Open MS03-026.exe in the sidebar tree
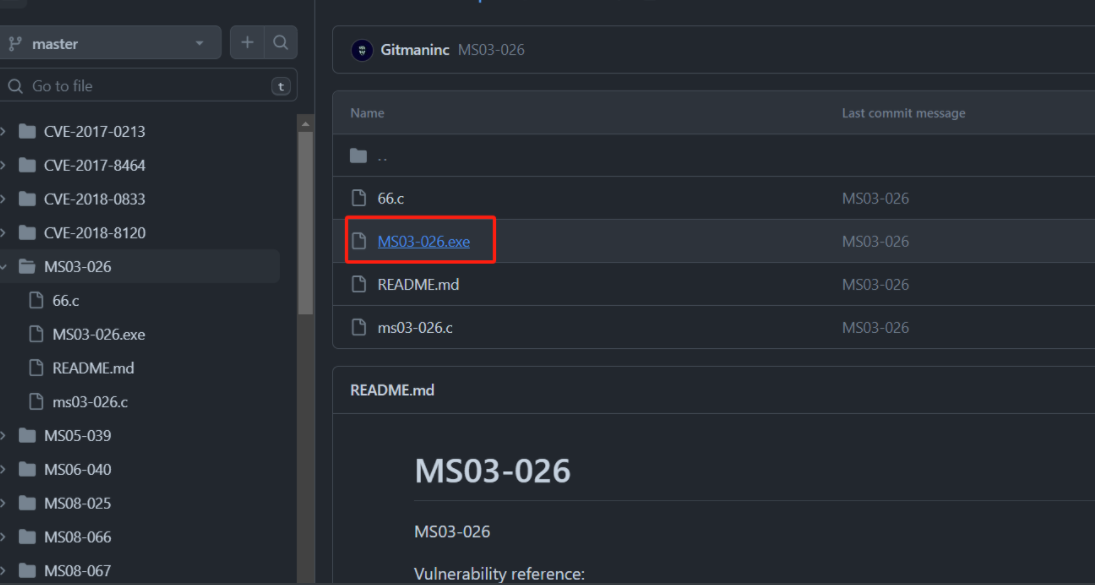The width and height of the screenshot is (1095, 585). (x=98, y=334)
